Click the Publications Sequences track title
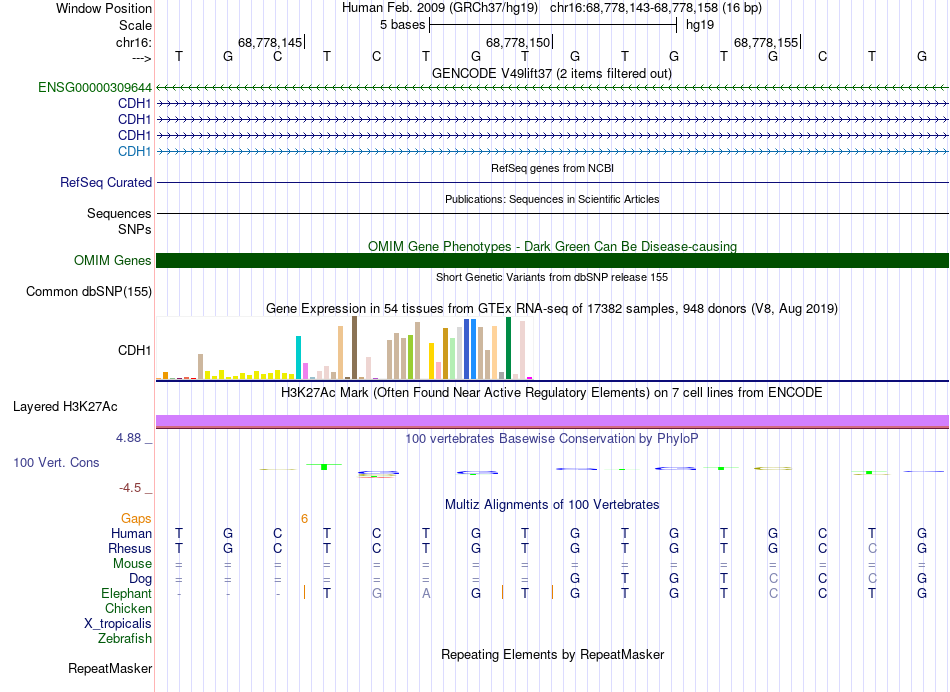950x692 pixels. pyautogui.click(x=552, y=199)
